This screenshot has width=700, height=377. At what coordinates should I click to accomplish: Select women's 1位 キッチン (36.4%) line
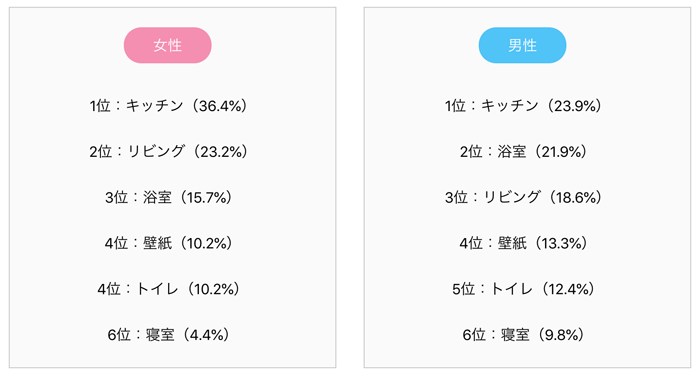tap(168, 106)
